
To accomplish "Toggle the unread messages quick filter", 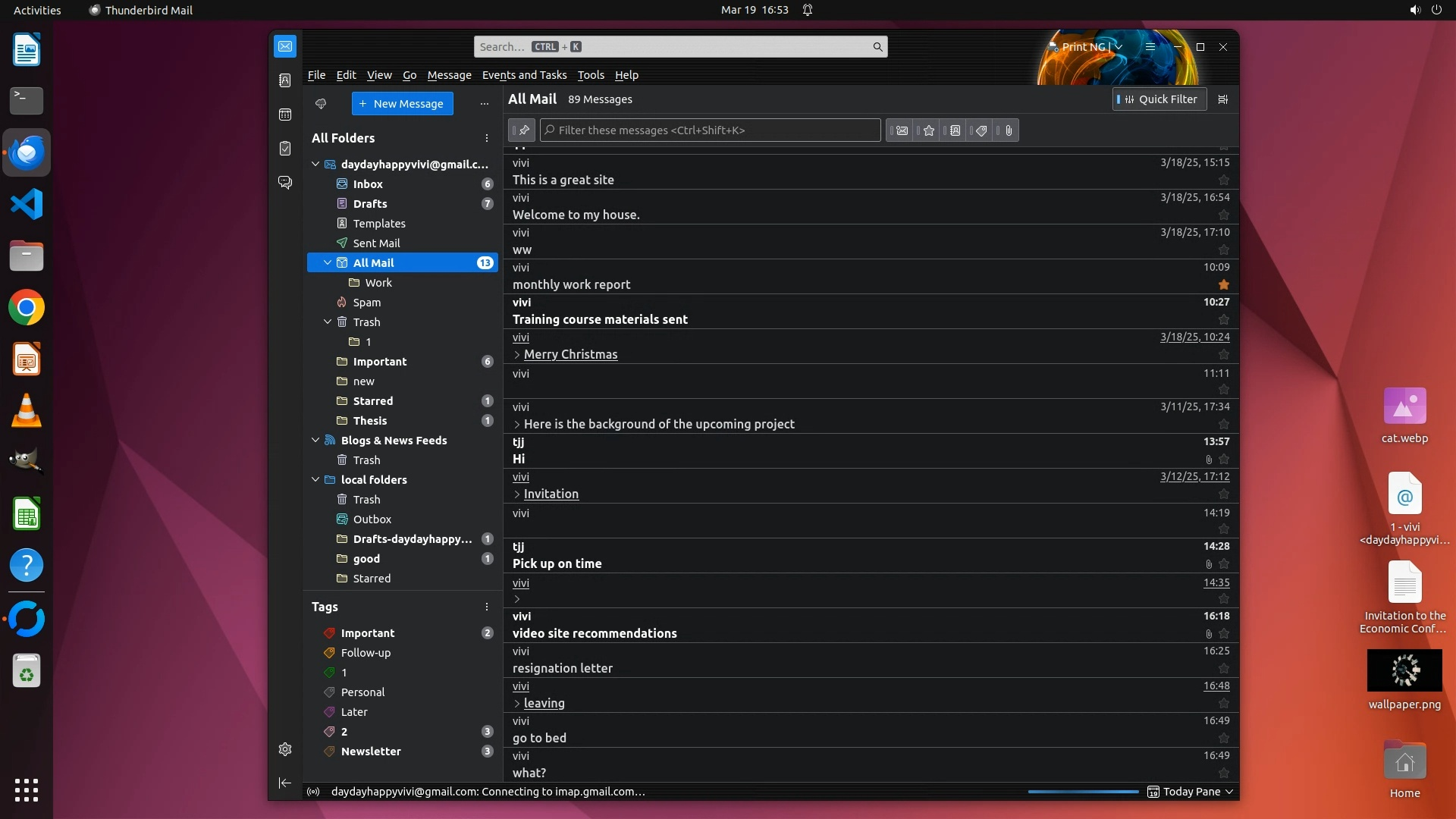I will (x=901, y=130).
